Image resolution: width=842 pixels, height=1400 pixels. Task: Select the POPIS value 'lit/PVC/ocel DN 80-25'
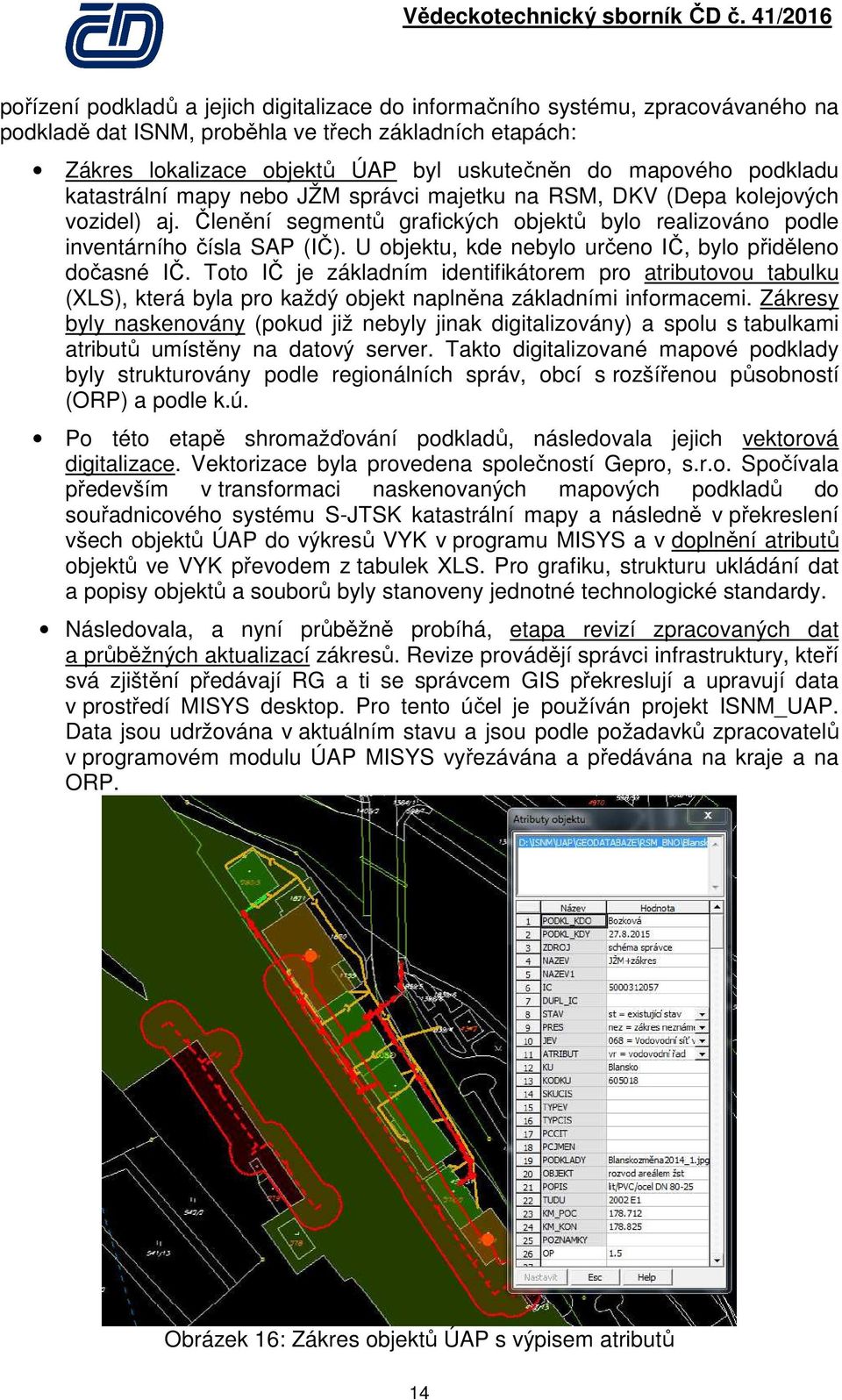coord(657,1187)
